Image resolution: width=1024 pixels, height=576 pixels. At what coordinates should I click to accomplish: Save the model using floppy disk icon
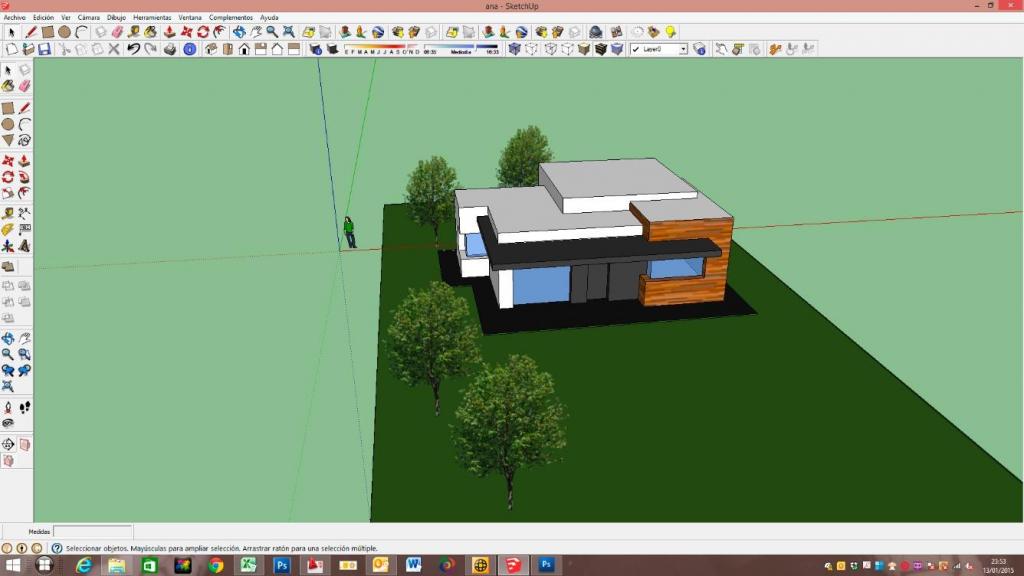click(45, 48)
